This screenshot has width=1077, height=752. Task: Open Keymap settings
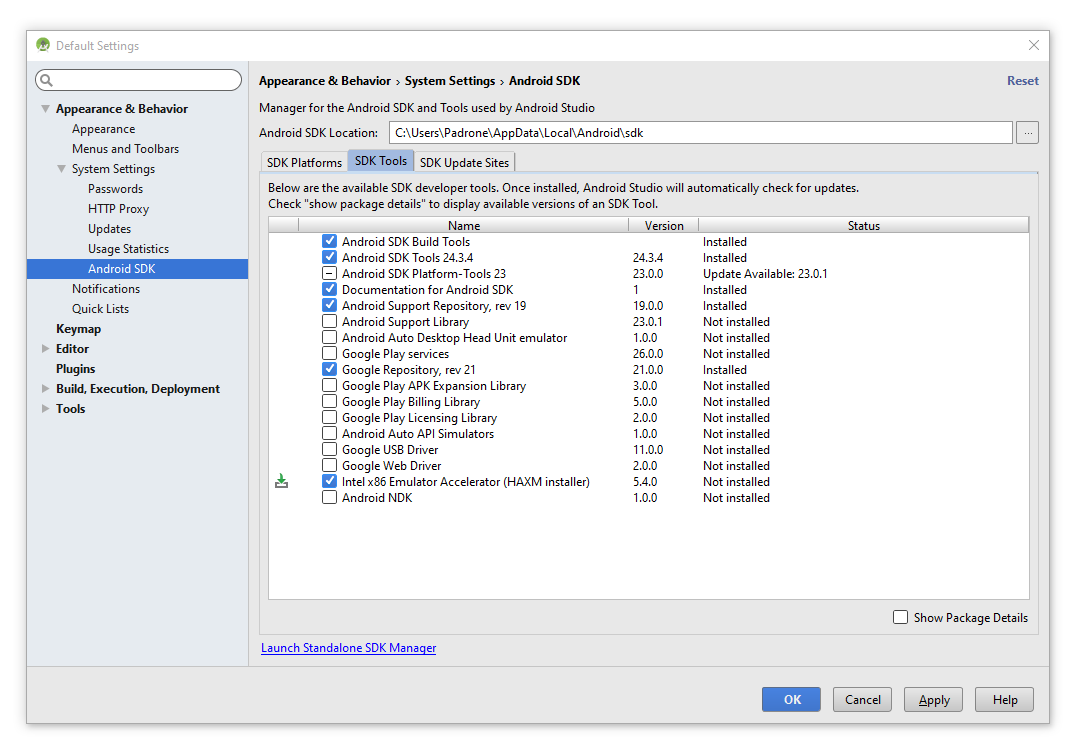(x=78, y=329)
